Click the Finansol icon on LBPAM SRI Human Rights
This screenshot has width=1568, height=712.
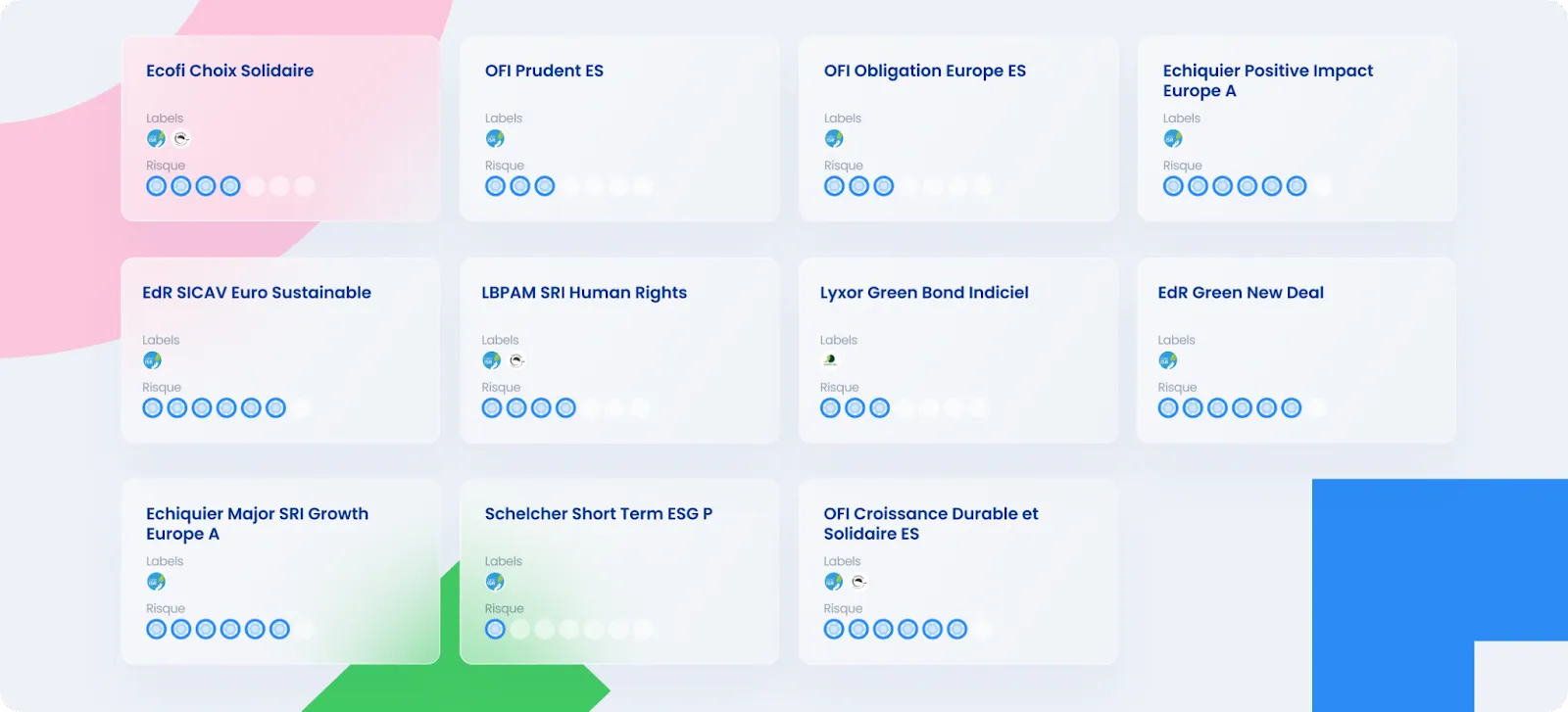[x=516, y=359]
